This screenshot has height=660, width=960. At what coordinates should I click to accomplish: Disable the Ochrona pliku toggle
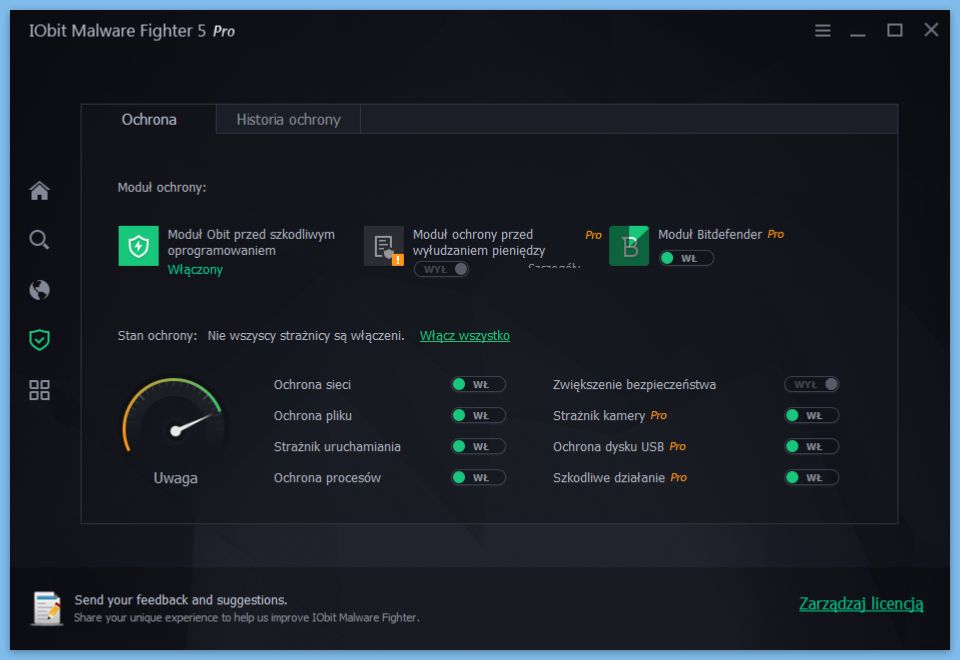pyautogui.click(x=478, y=416)
